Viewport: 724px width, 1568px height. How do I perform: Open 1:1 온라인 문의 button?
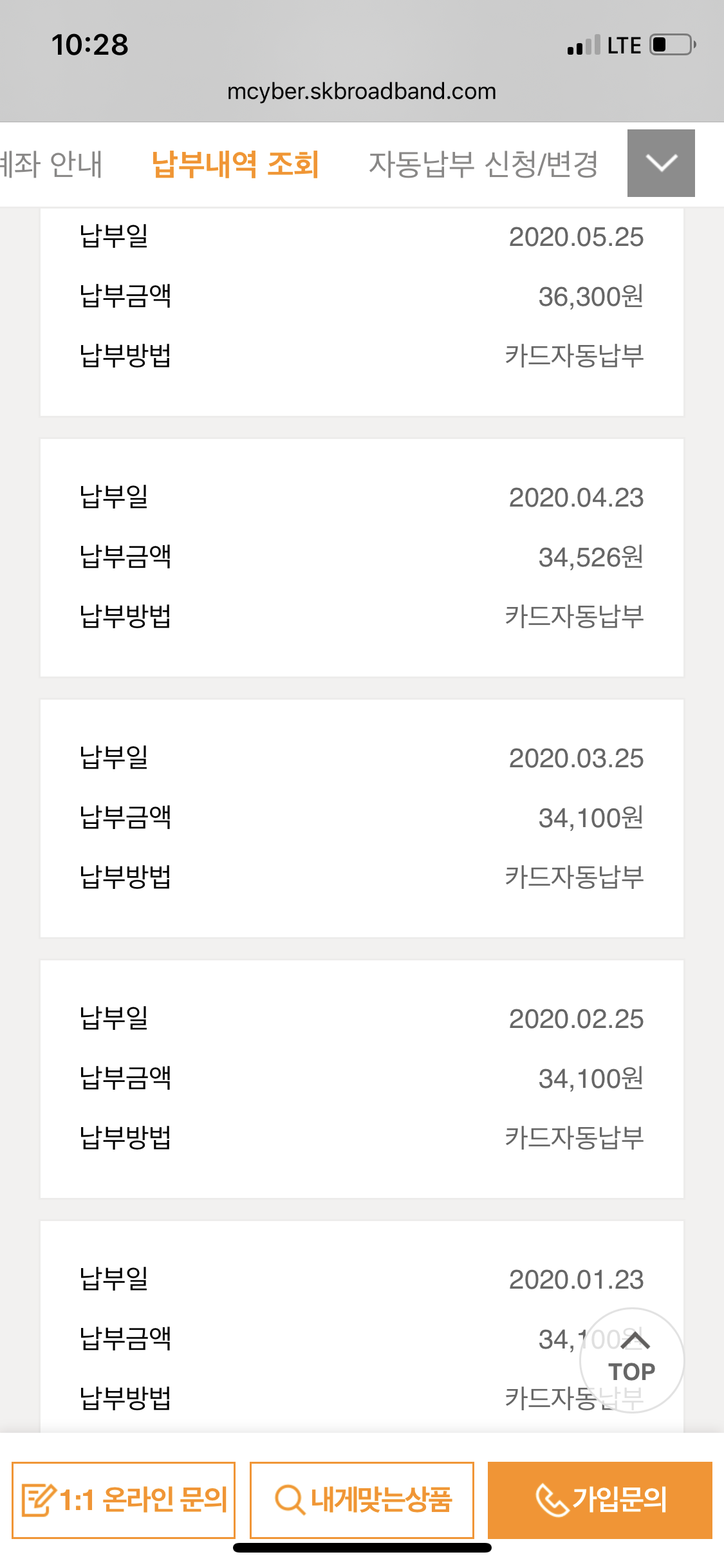(124, 1500)
